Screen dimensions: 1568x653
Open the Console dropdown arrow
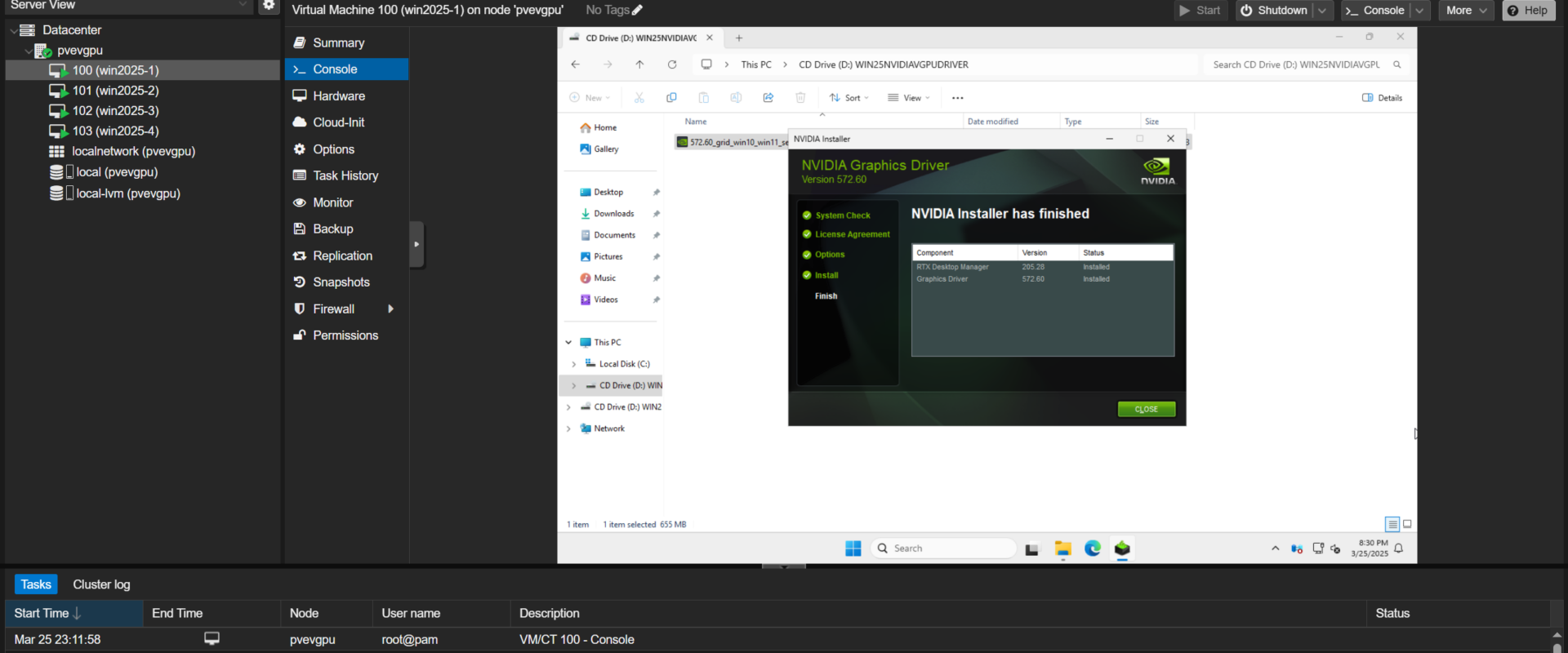tap(1419, 10)
